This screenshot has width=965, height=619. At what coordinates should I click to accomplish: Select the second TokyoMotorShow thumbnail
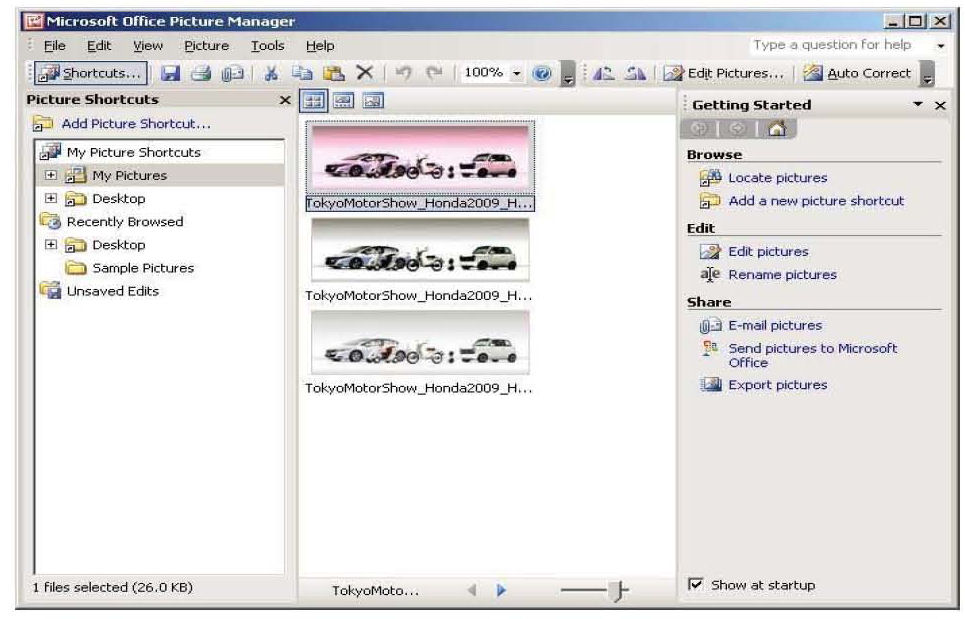point(420,250)
